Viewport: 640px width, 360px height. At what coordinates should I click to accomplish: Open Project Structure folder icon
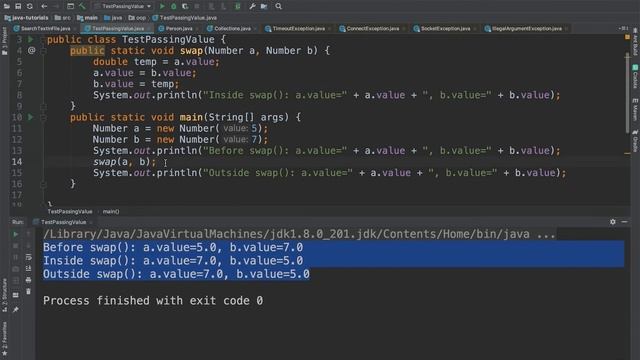(264, 6)
